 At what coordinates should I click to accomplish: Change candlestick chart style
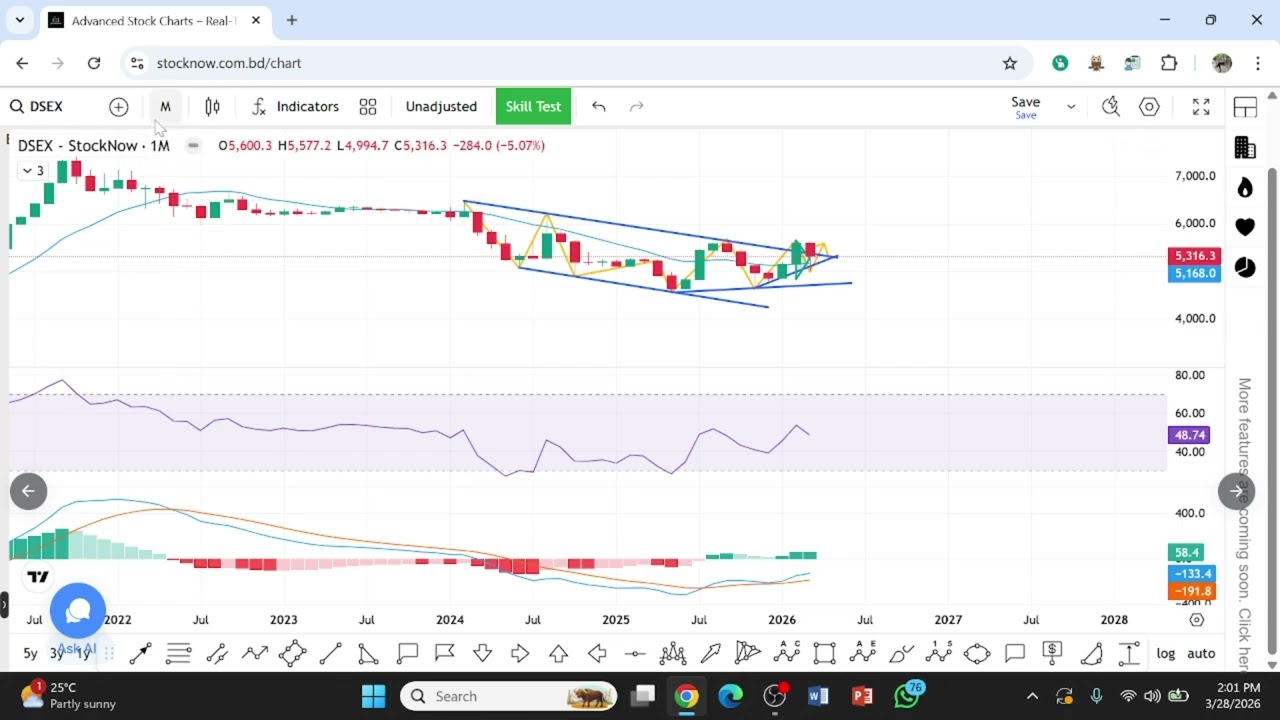pyautogui.click(x=212, y=106)
